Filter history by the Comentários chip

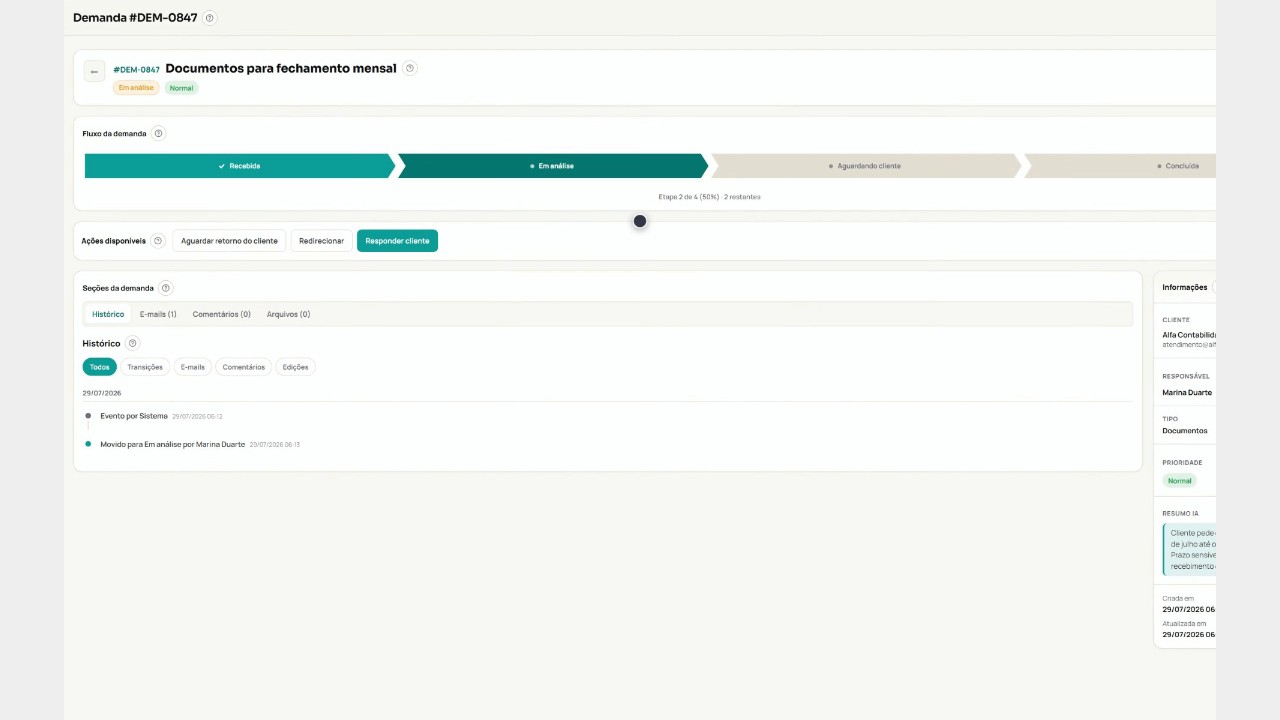click(x=244, y=367)
